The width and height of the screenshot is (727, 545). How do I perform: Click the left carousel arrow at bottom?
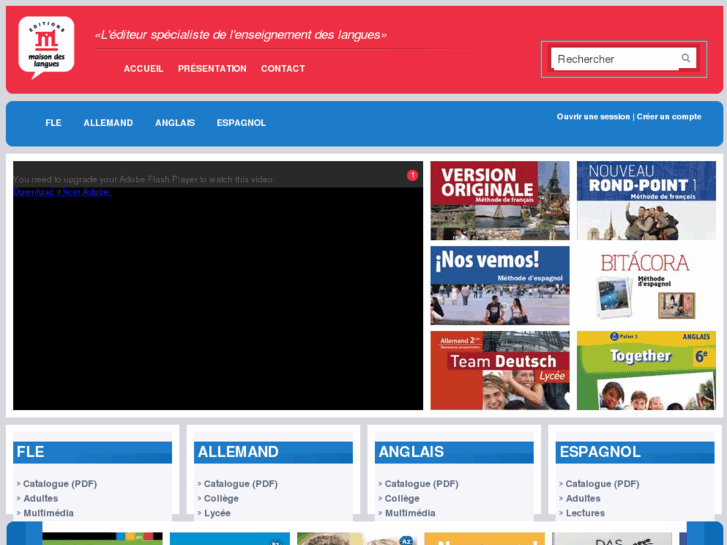[24, 533]
